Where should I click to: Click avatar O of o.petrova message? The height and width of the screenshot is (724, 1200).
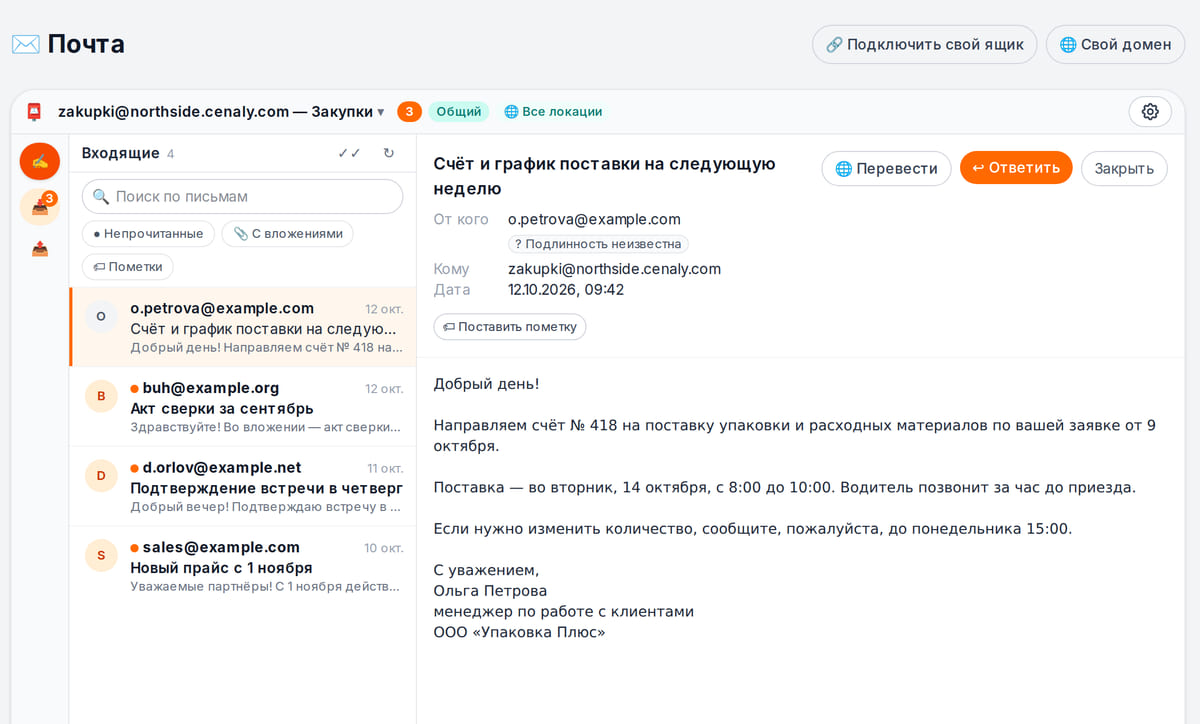[101, 316]
